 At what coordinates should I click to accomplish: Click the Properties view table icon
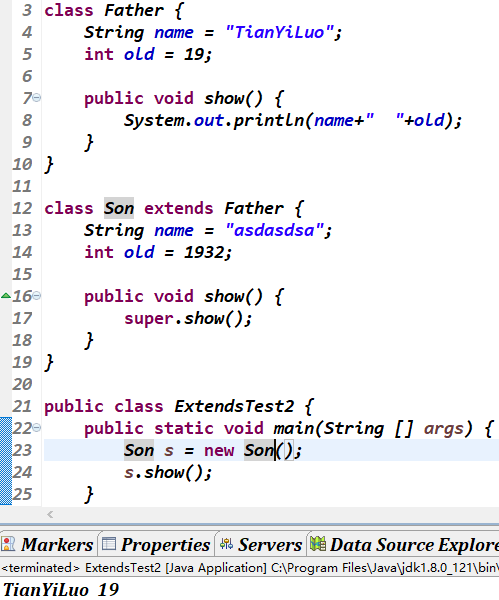pyautogui.click(x=109, y=544)
